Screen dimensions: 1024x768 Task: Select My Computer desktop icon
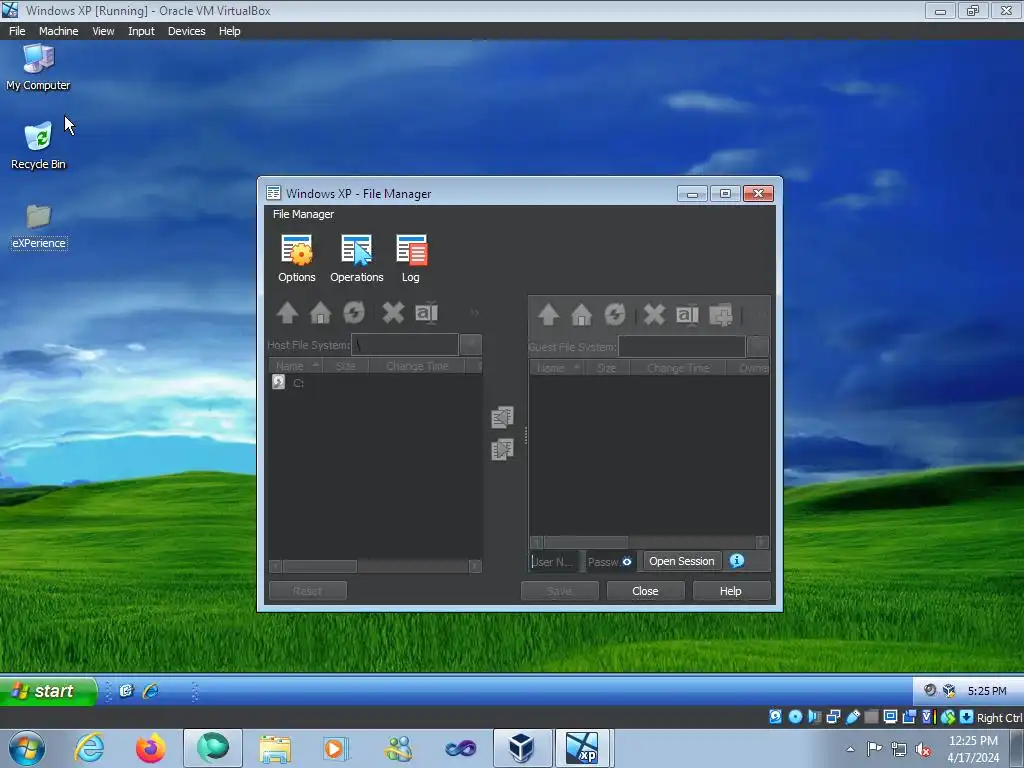tap(38, 67)
